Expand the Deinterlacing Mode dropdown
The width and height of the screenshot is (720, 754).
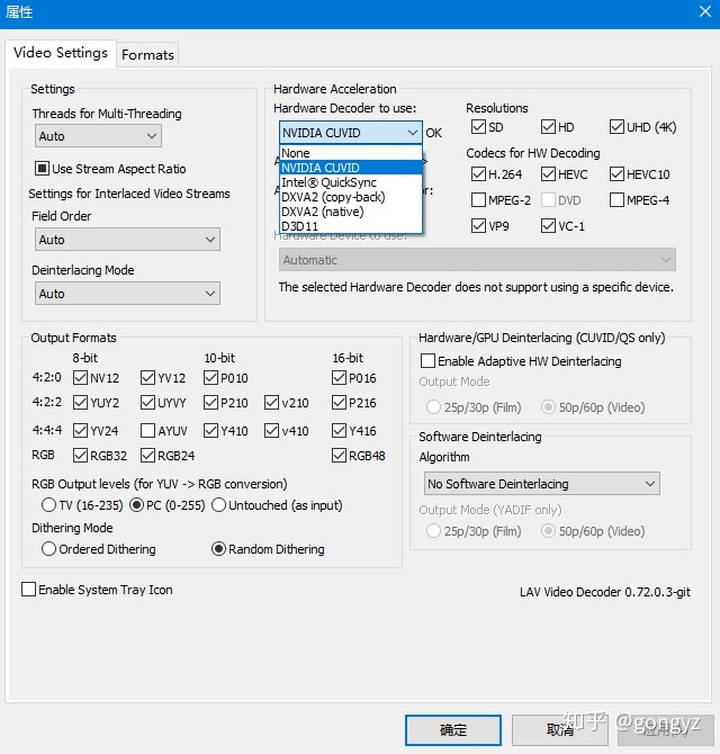click(126, 294)
